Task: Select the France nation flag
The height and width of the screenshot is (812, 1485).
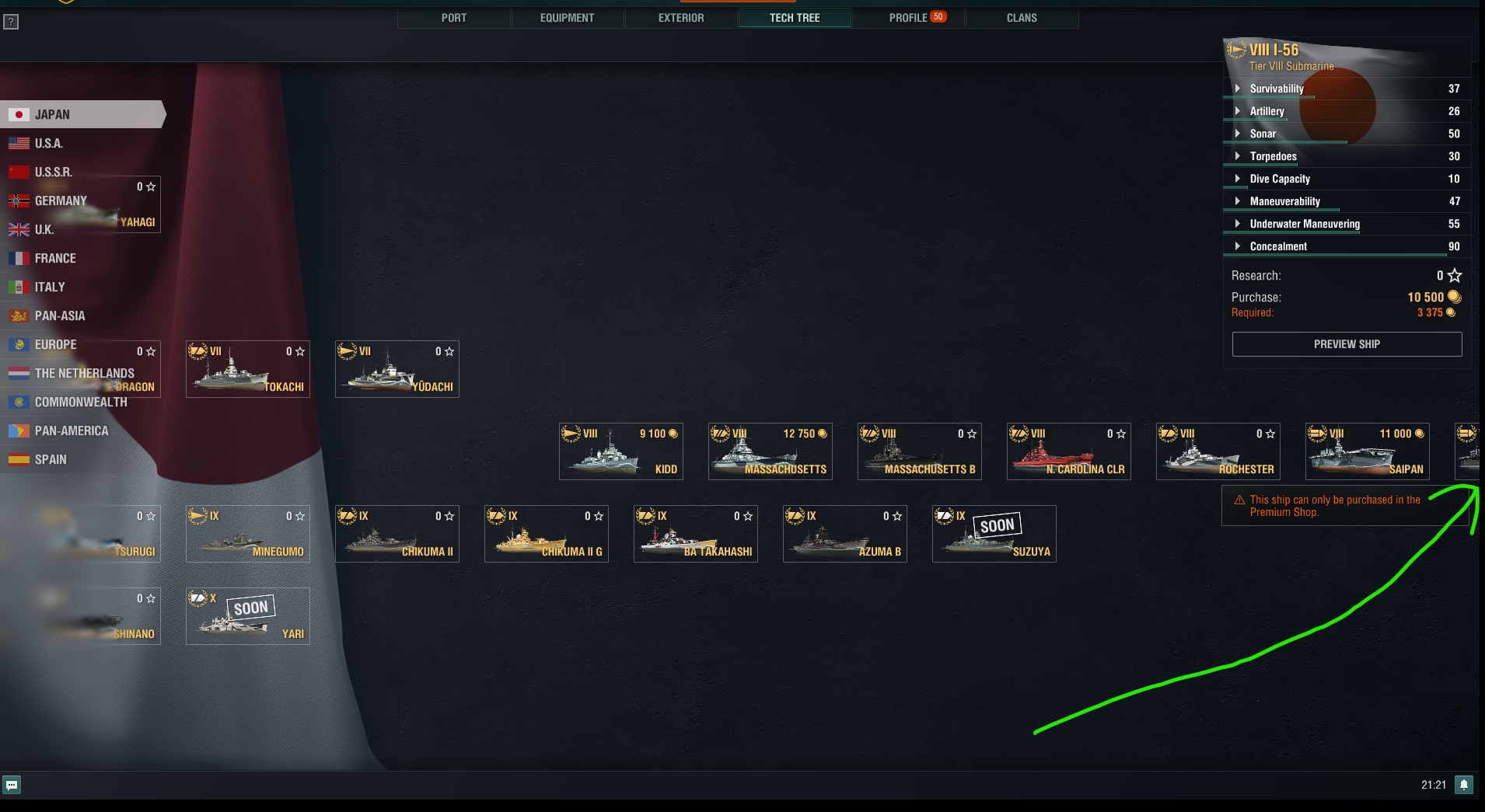Action: [19, 258]
